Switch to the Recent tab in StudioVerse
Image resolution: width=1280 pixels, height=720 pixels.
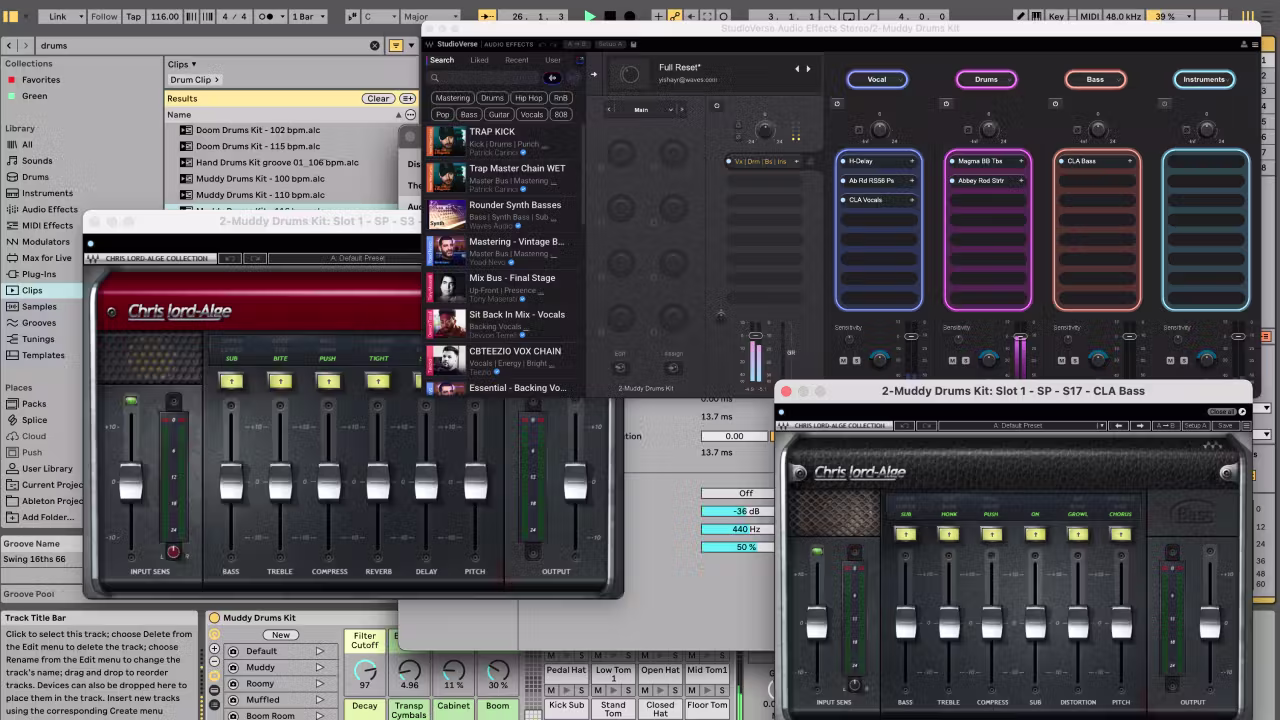pos(517,60)
